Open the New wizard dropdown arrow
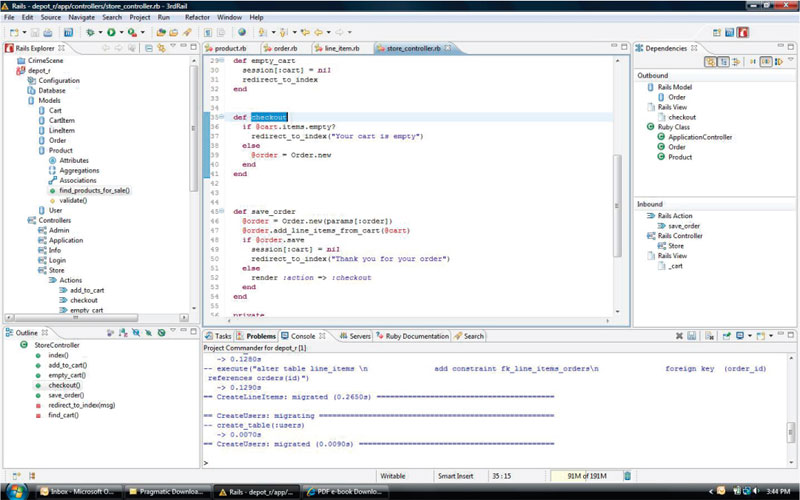Screen dimensions: 800x500 (24, 33)
